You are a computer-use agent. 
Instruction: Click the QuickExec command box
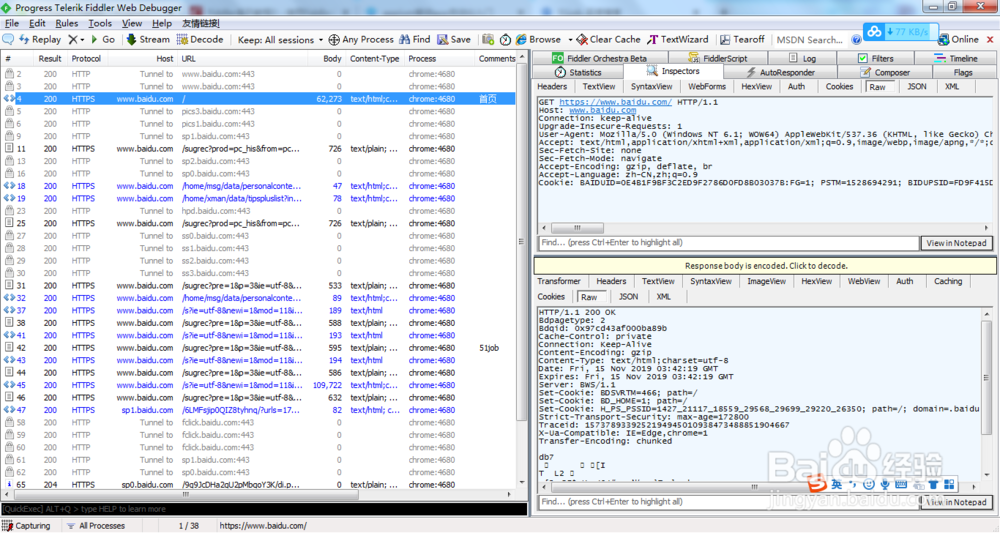pyautogui.click(x=264, y=509)
